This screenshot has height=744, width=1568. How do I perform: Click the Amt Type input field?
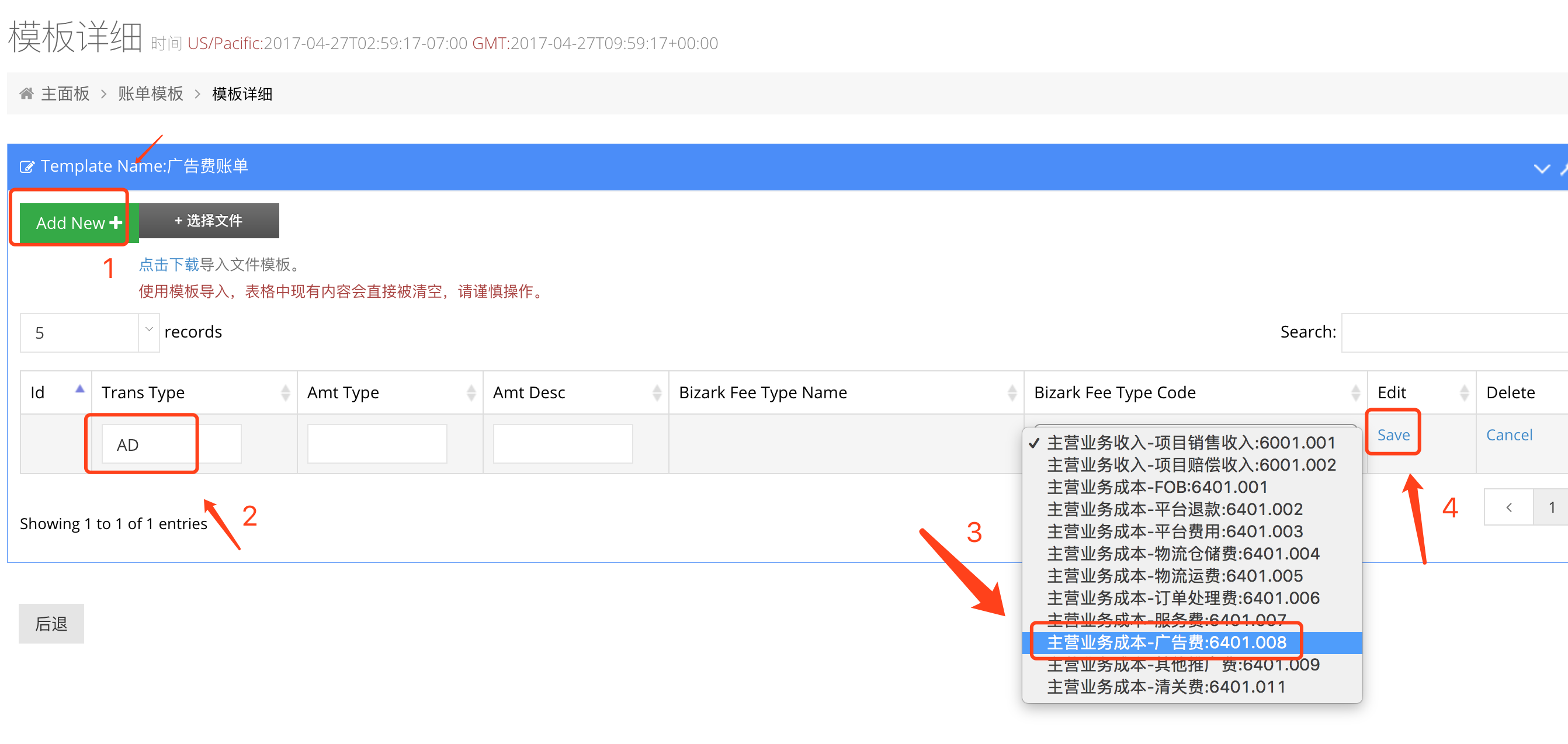pyautogui.click(x=377, y=444)
